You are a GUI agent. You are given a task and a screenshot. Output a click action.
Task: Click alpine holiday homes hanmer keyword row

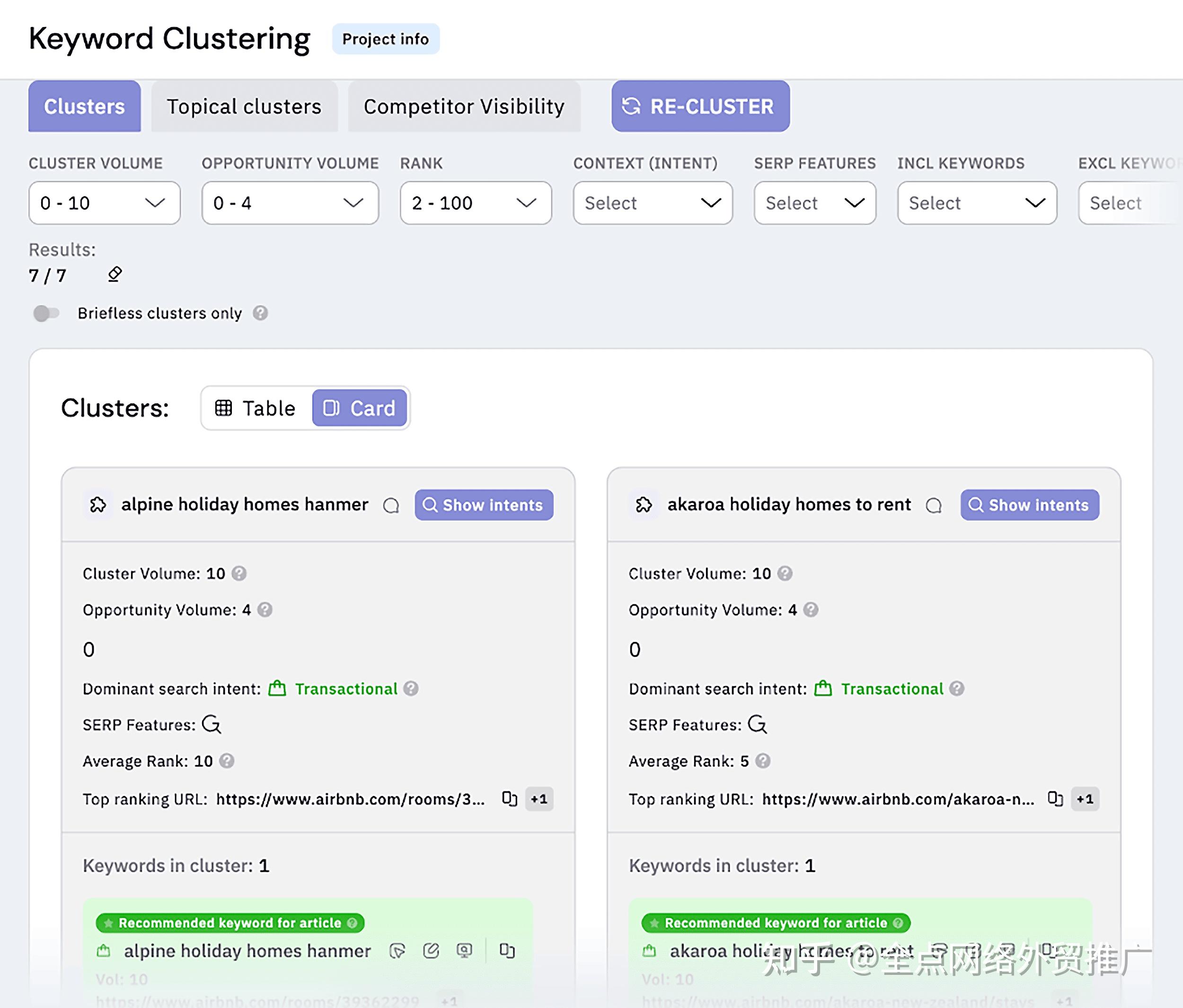[x=247, y=951]
